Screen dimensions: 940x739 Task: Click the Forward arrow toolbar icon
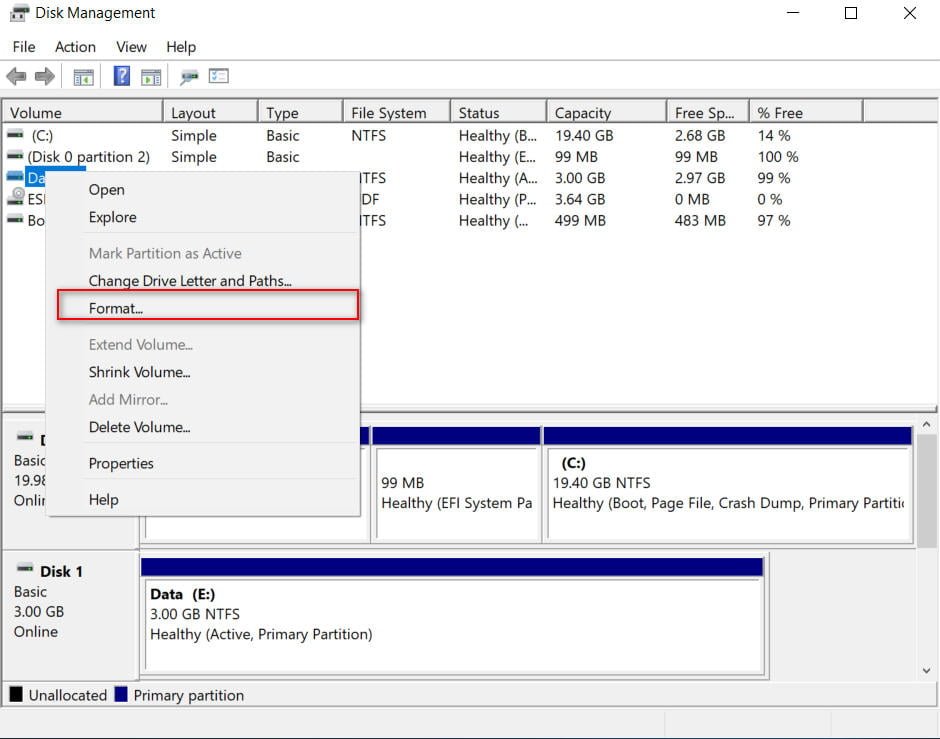pyautogui.click(x=44, y=77)
